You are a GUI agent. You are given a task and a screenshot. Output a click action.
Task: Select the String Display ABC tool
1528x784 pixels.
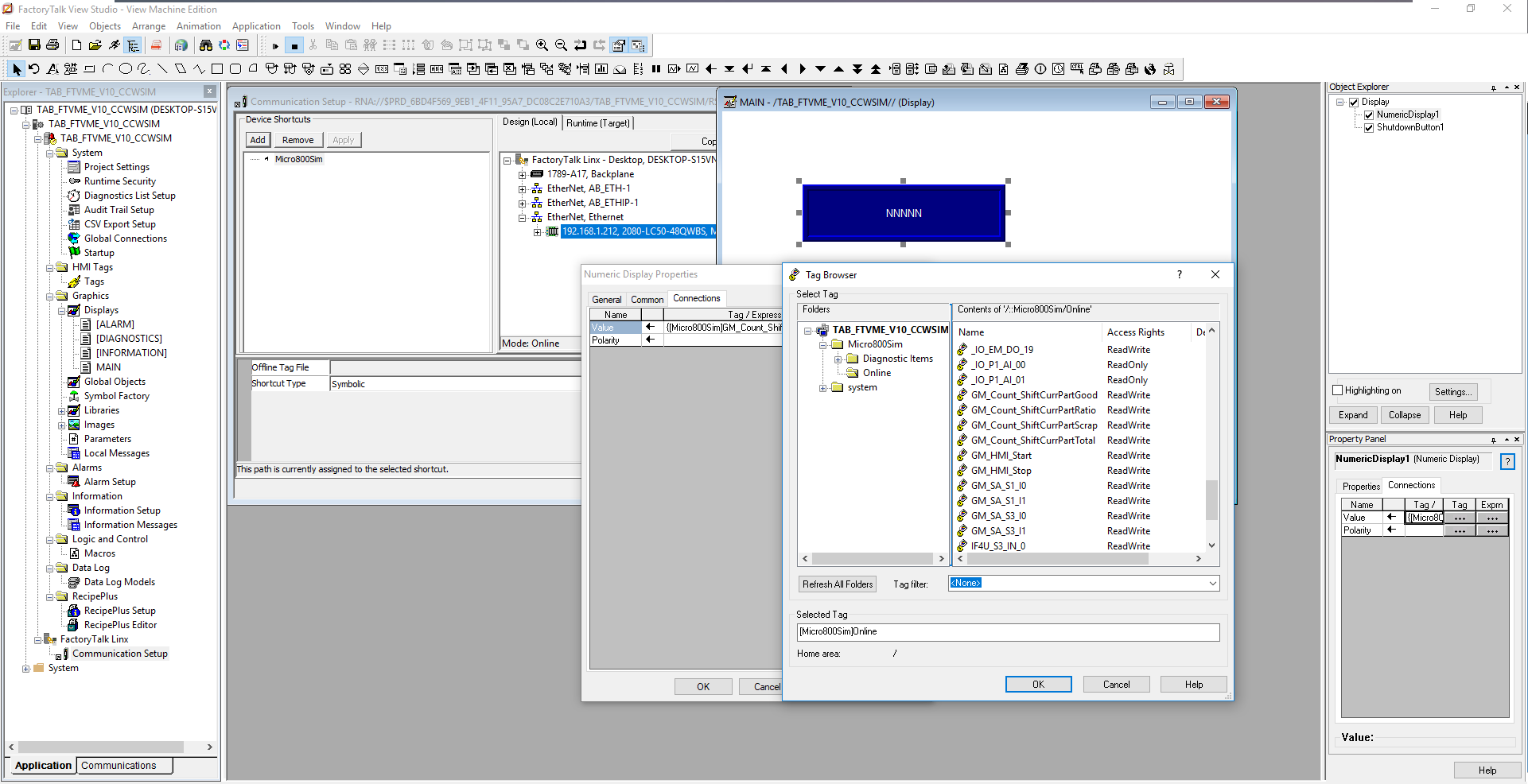[437, 69]
